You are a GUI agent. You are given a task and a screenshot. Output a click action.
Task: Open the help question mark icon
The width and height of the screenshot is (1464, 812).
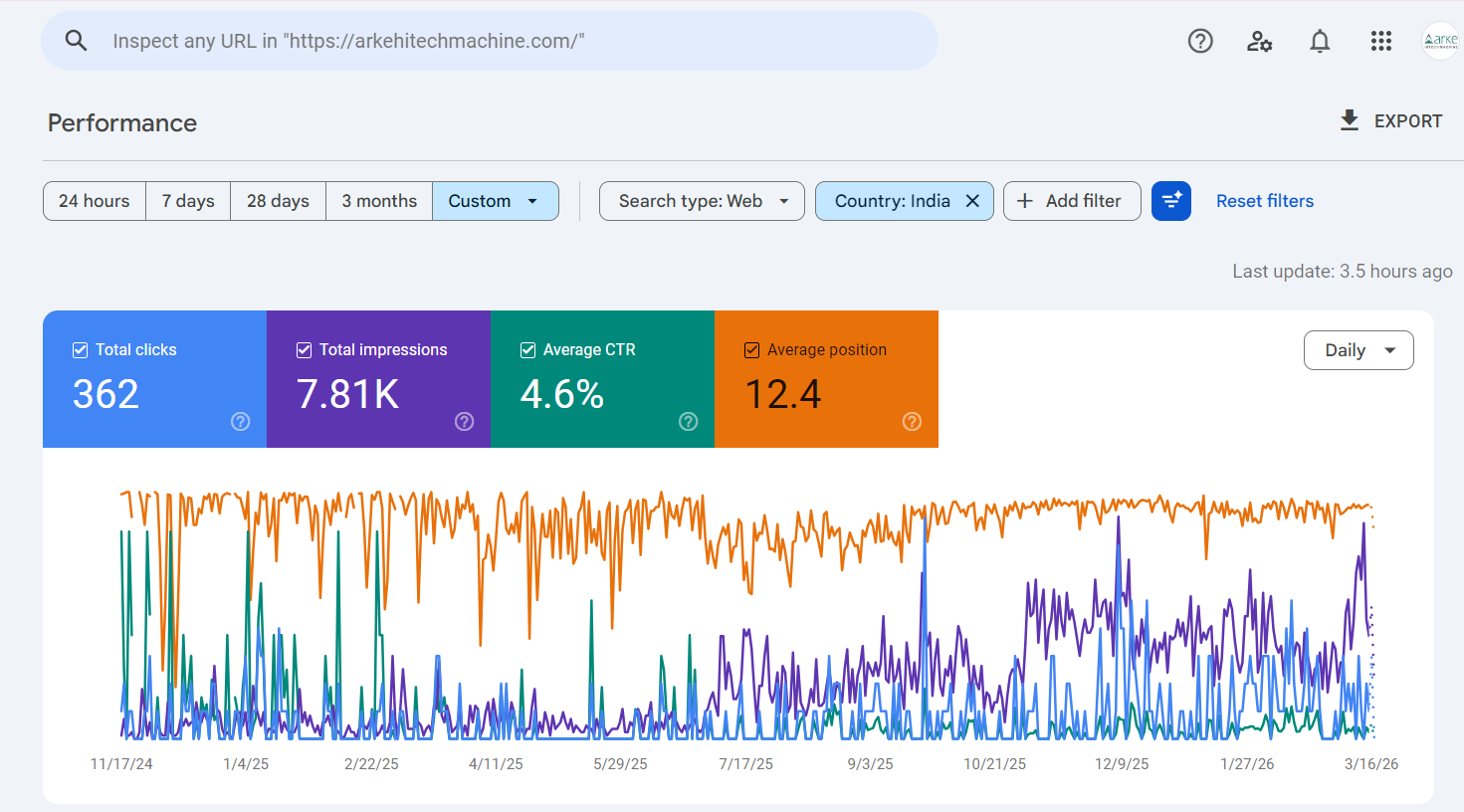[x=1200, y=41]
